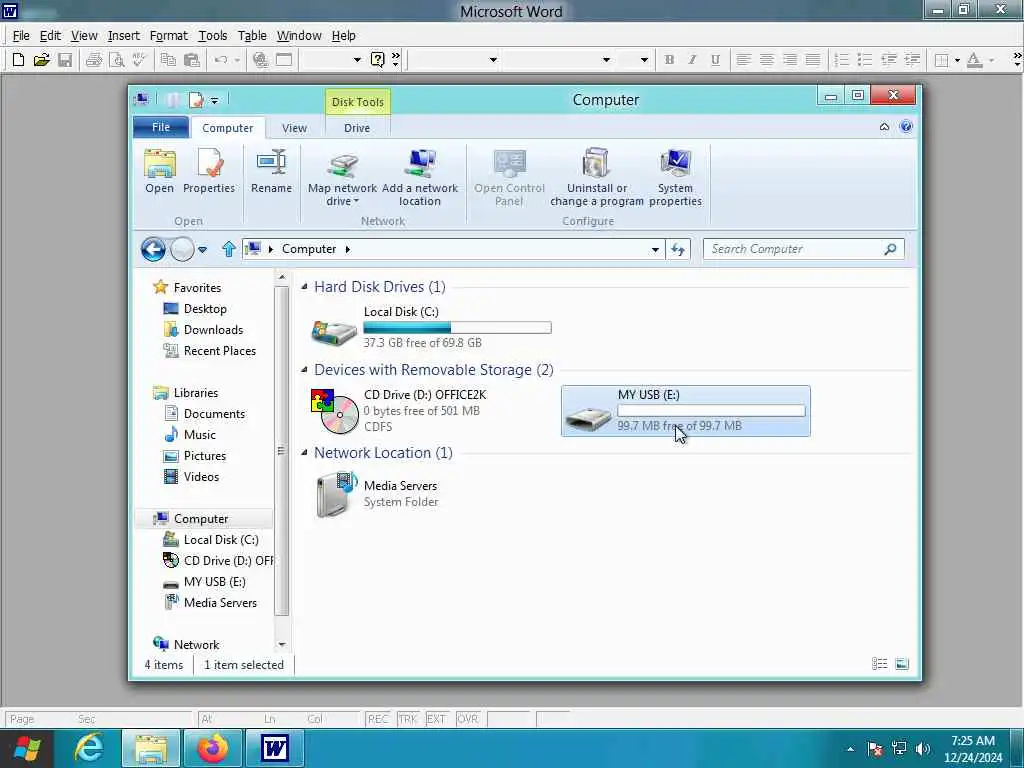Open the Font name dropdown in Word

click(x=606, y=60)
